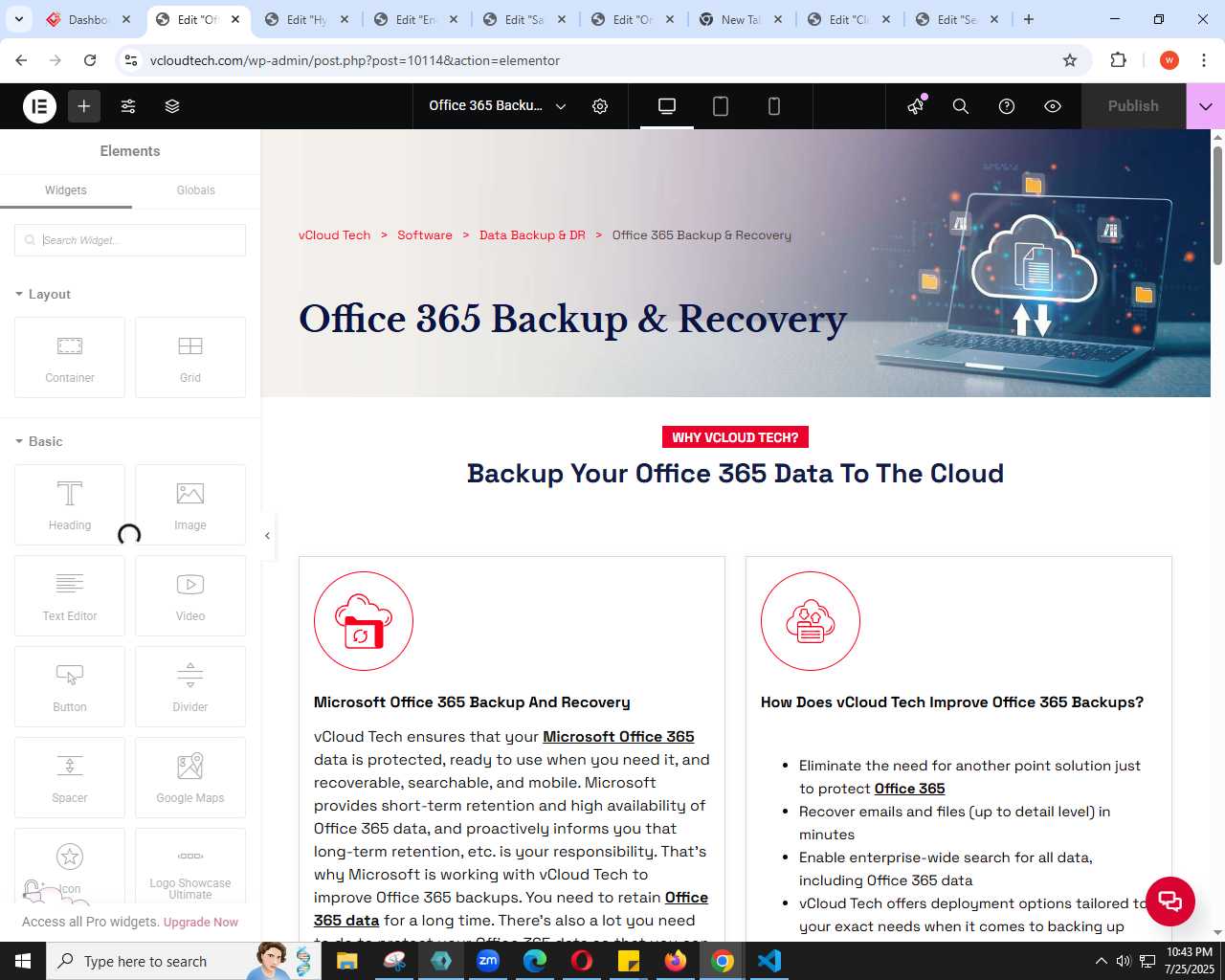This screenshot has width=1225, height=980.
Task: Collapse the Layout section
Action: [x=43, y=294]
